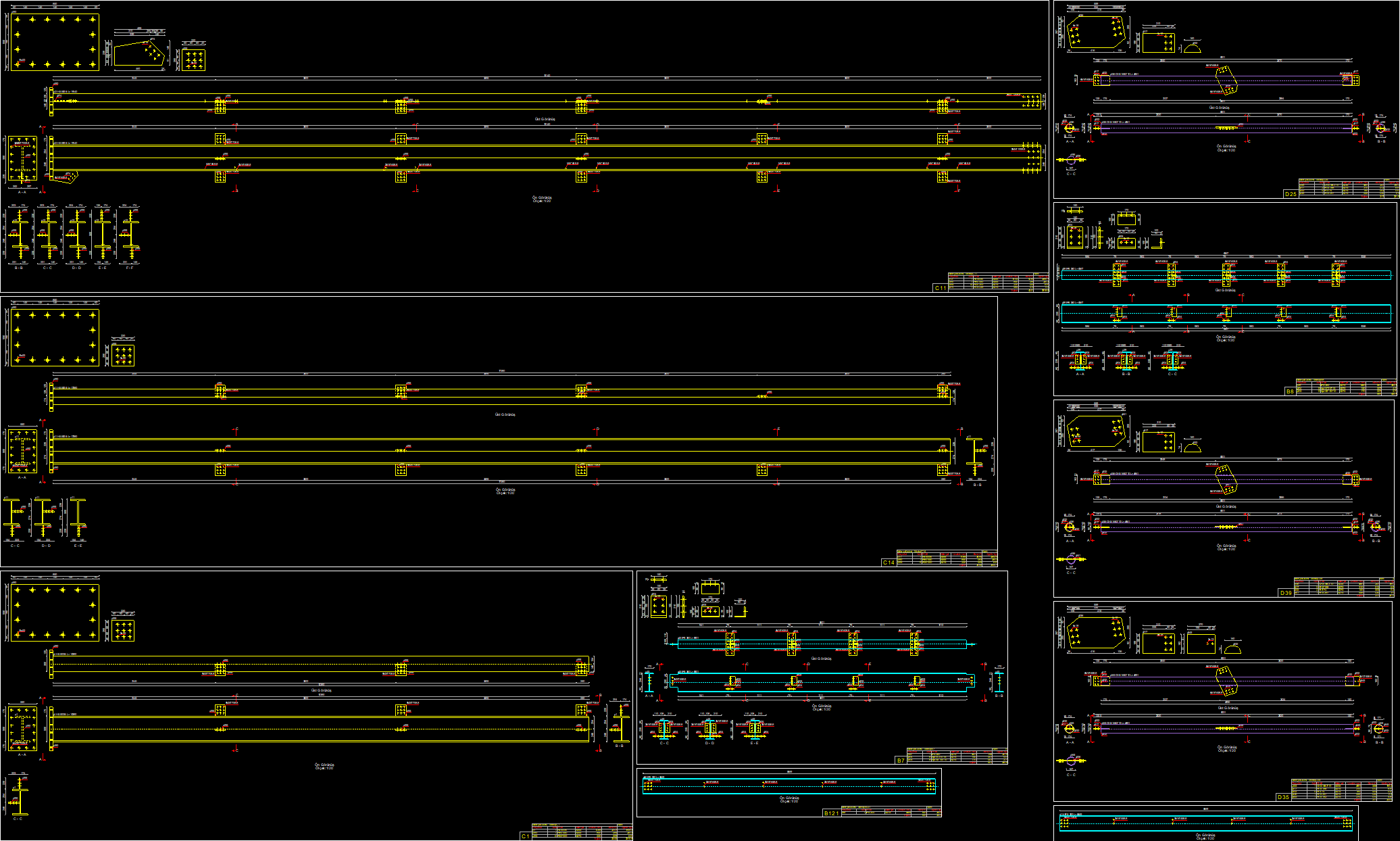Select the F - F section in C11 sheet
1400x841 pixels.
[x=128, y=235]
